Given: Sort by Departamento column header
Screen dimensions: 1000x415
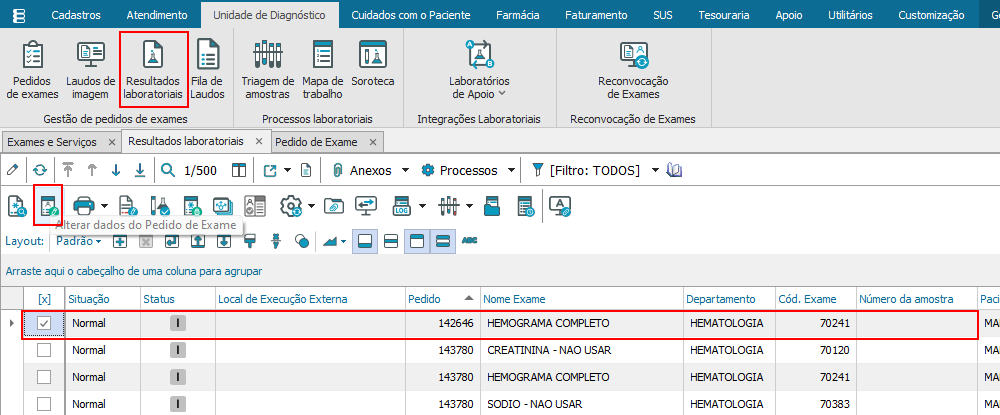Looking at the screenshot, I should click(x=730, y=299).
